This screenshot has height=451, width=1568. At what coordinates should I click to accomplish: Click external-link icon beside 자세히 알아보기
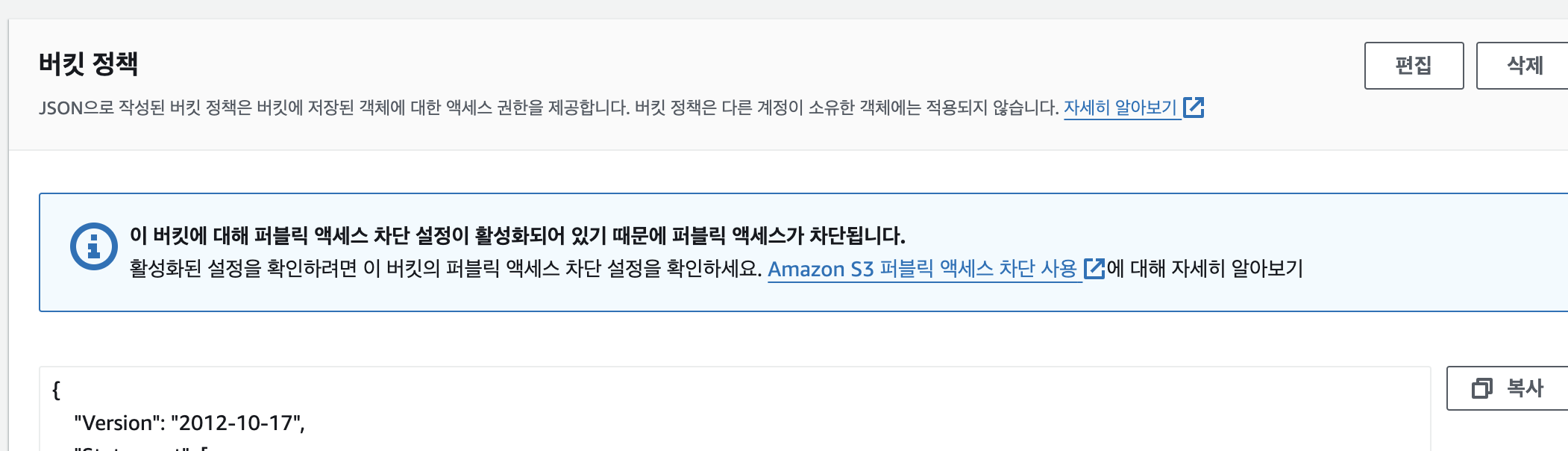point(1194,108)
